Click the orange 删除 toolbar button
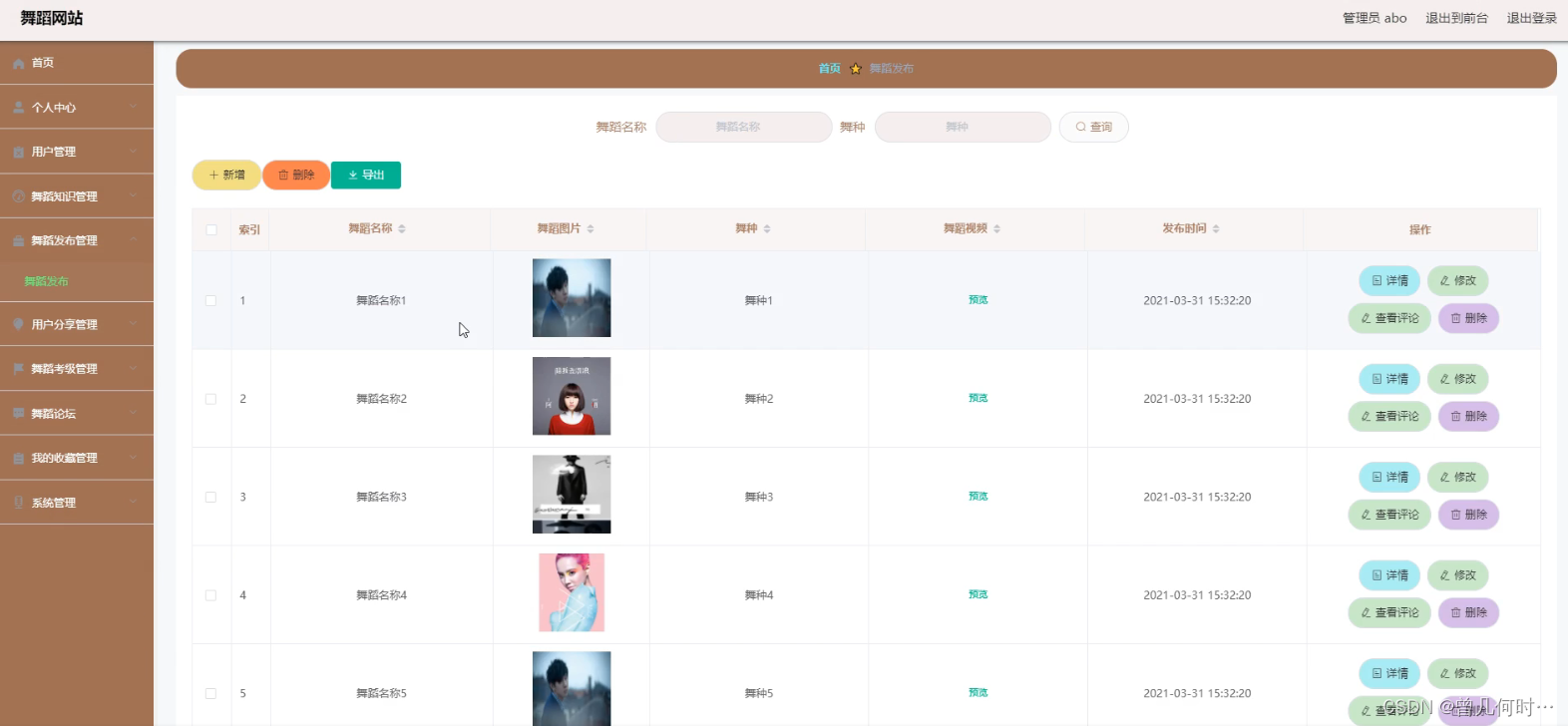This screenshot has height=726, width=1568. [x=296, y=175]
